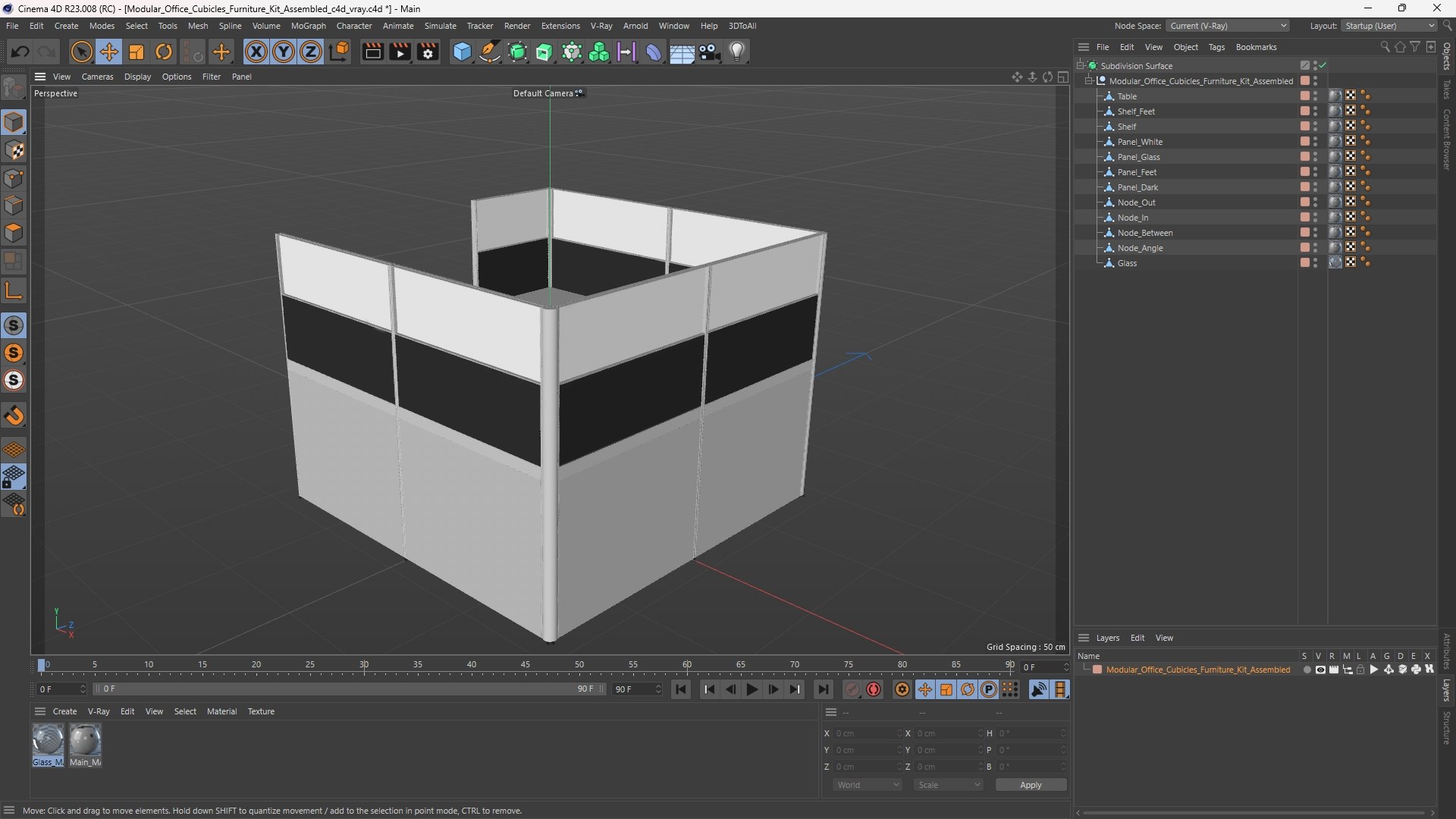Enable Snap tool in left sidebar
The width and height of the screenshot is (1456, 819).
14,416
